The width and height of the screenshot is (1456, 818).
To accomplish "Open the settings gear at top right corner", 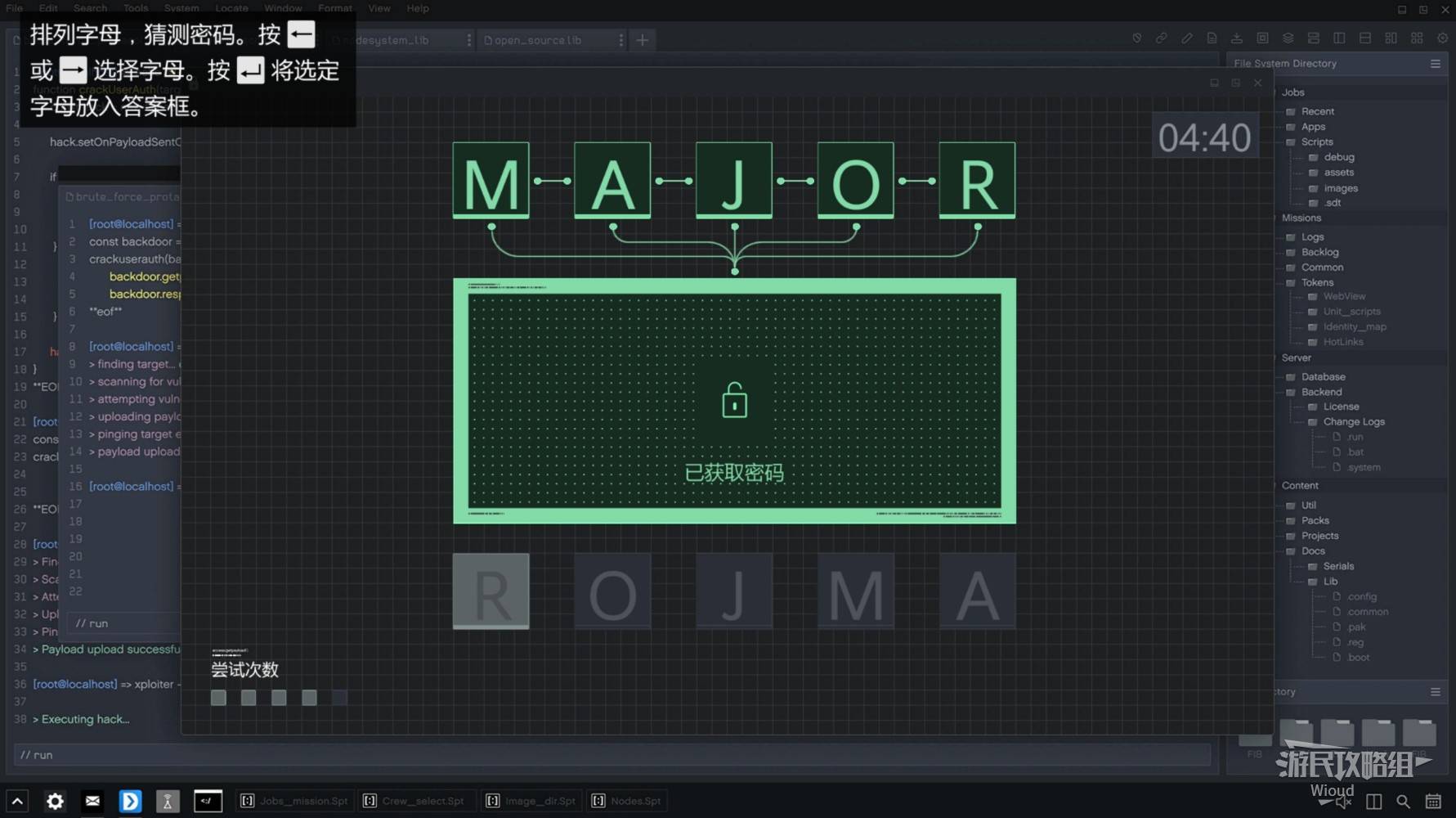I will 1442,38.
